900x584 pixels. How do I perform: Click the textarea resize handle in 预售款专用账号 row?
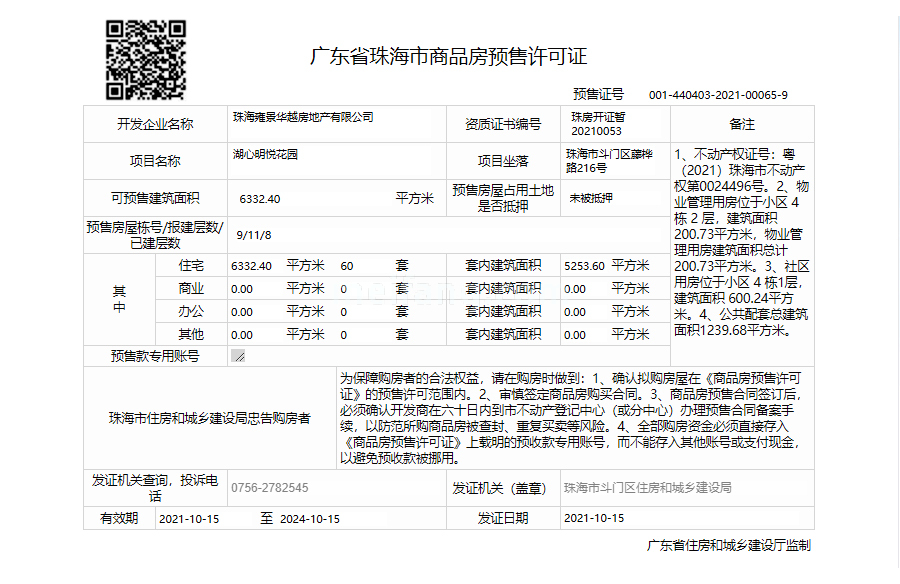pyautogui.click(x=238, y=356)
